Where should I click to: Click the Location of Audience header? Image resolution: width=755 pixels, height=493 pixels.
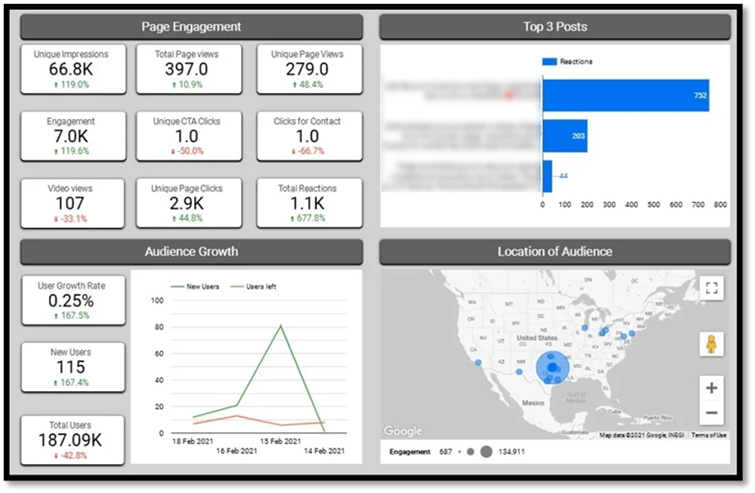click(554, 251)
